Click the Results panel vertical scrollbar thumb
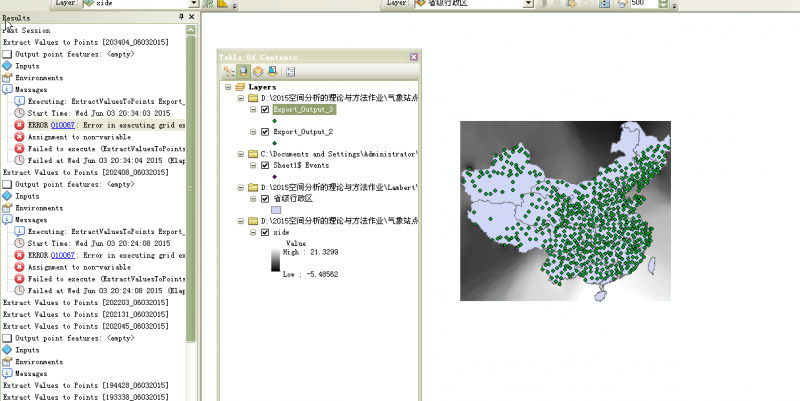 [191, 189]
